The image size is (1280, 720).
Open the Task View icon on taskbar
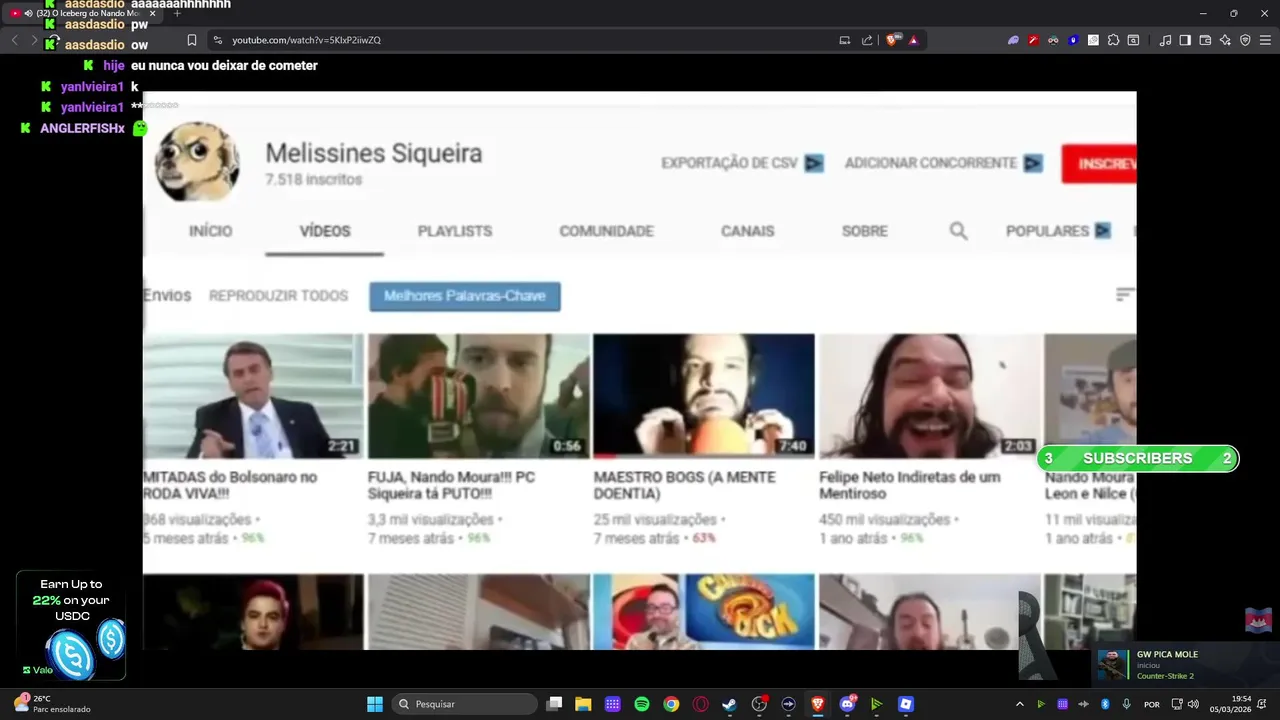554,704
